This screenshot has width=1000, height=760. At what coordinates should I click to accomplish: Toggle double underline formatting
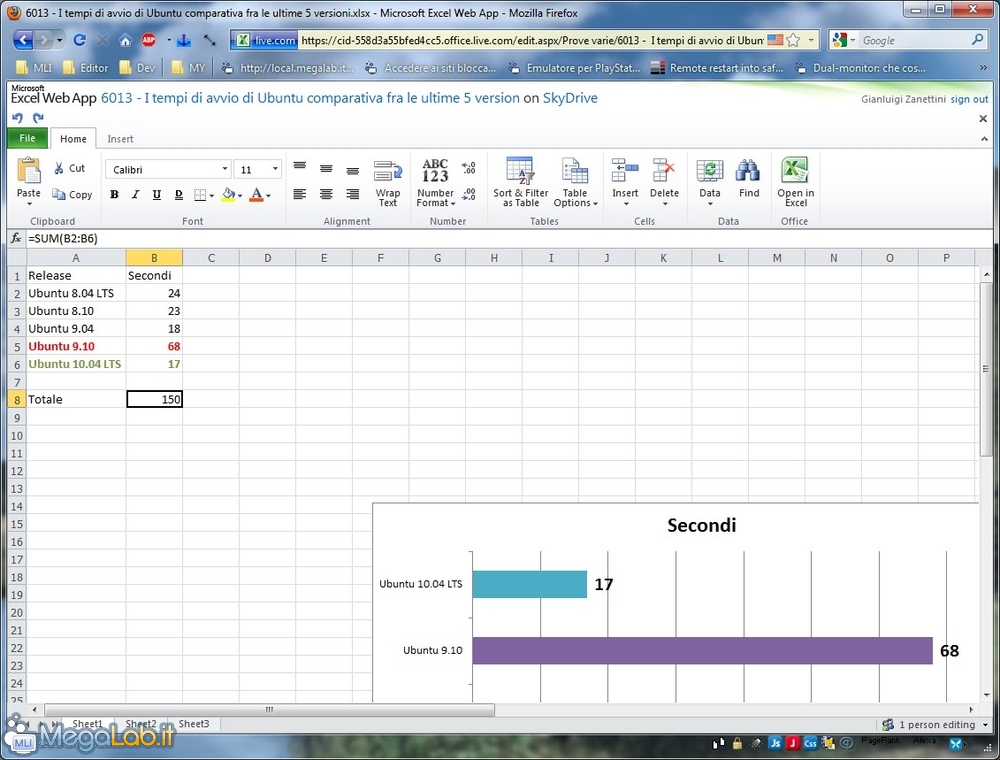pos(179,194)
